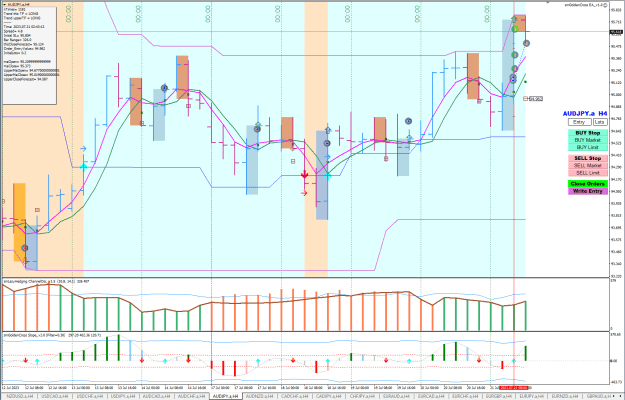Switch to the EURCHF.a,H4 chart tab
Viewport: 625px width, 400px height.
(x=466, y=396)
